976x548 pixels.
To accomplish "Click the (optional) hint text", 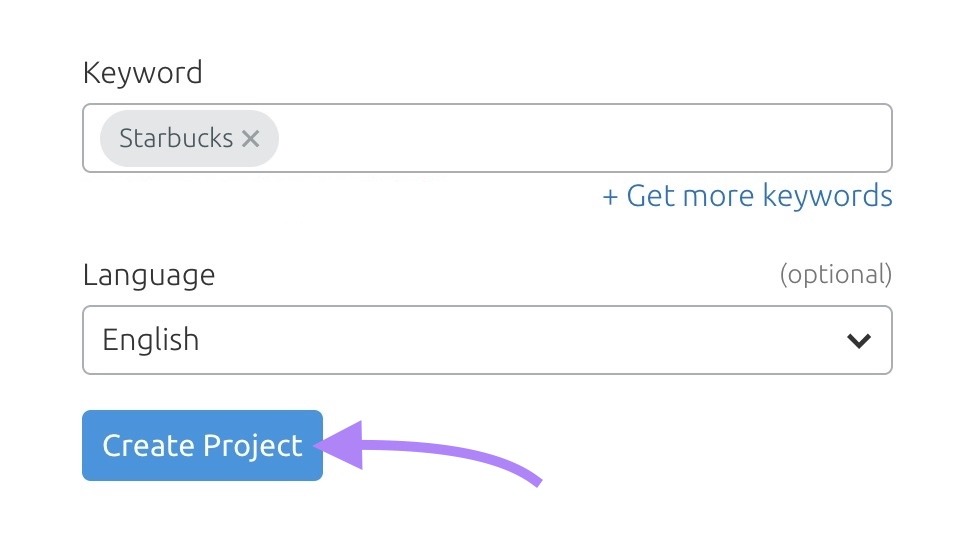I will pyautogui.click(x=835, y=275).
